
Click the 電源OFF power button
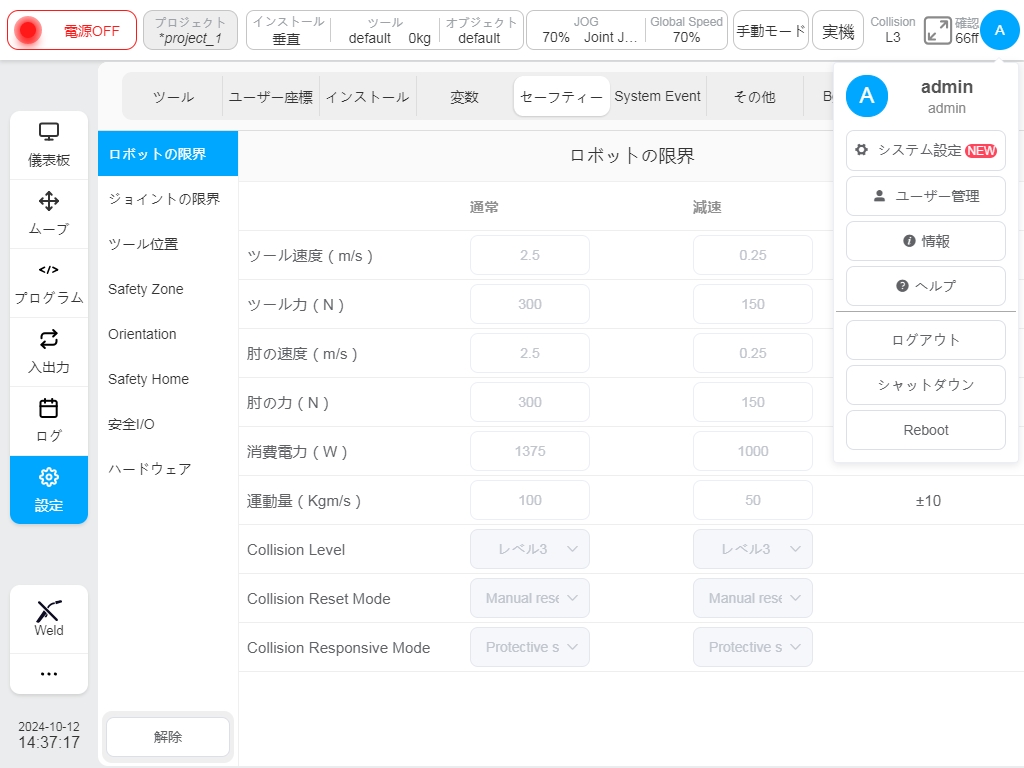point(72,30)
